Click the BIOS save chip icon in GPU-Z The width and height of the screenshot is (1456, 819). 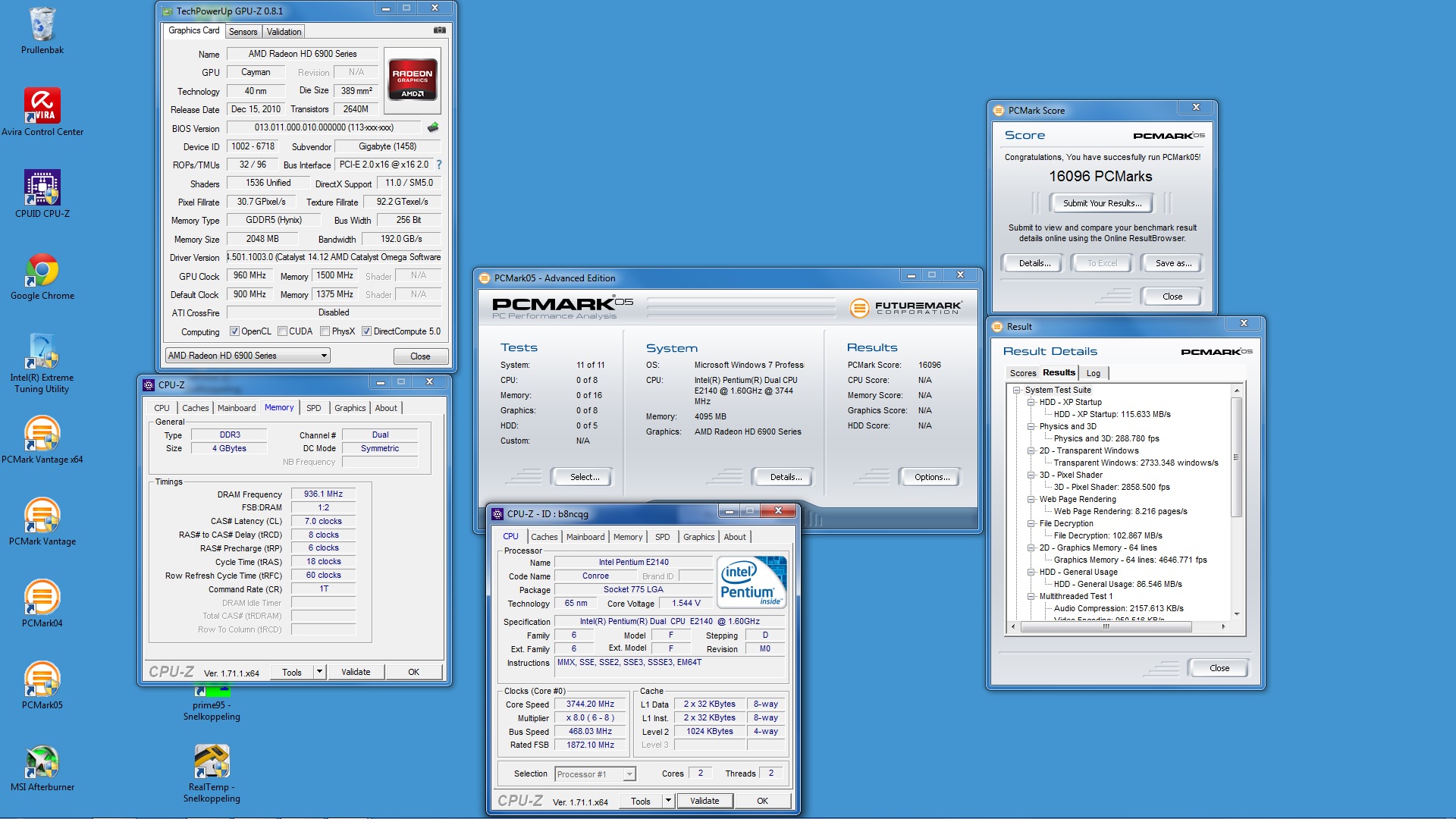pos(433,127)
